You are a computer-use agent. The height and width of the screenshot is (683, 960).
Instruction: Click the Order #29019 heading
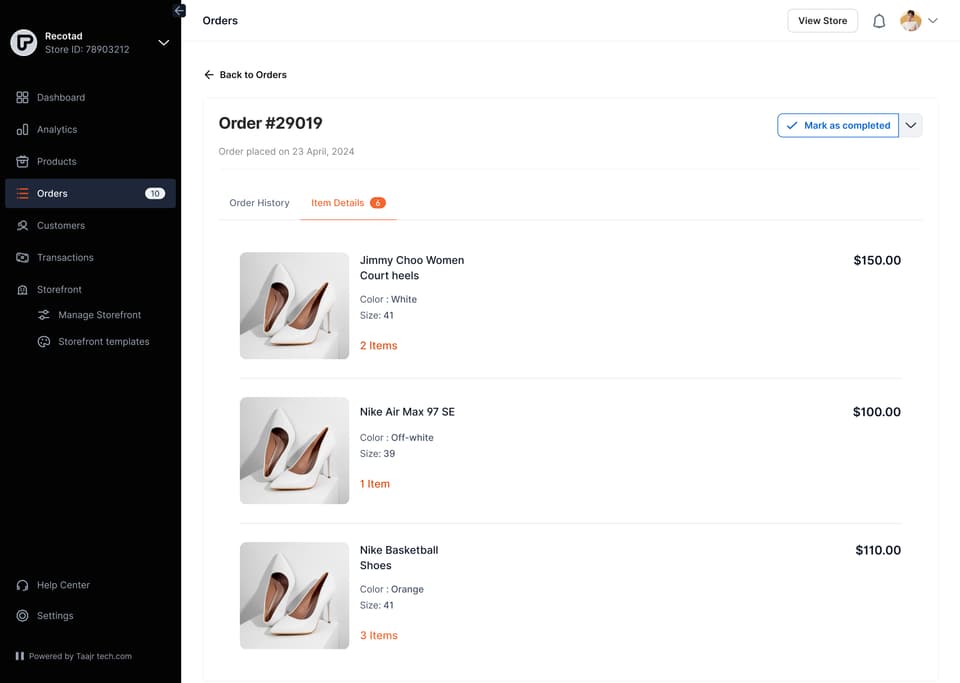pos(271,123)
